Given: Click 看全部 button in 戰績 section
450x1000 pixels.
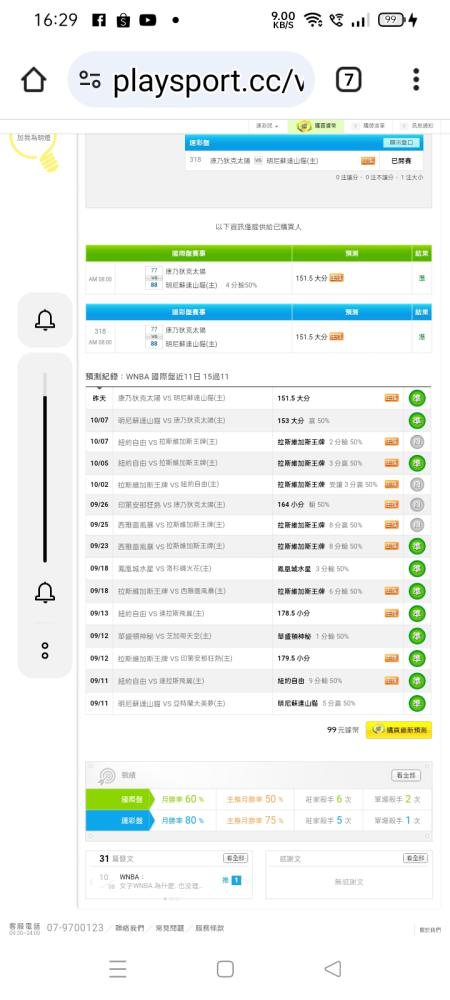Looking at the screenshot, I should [405, 775].
